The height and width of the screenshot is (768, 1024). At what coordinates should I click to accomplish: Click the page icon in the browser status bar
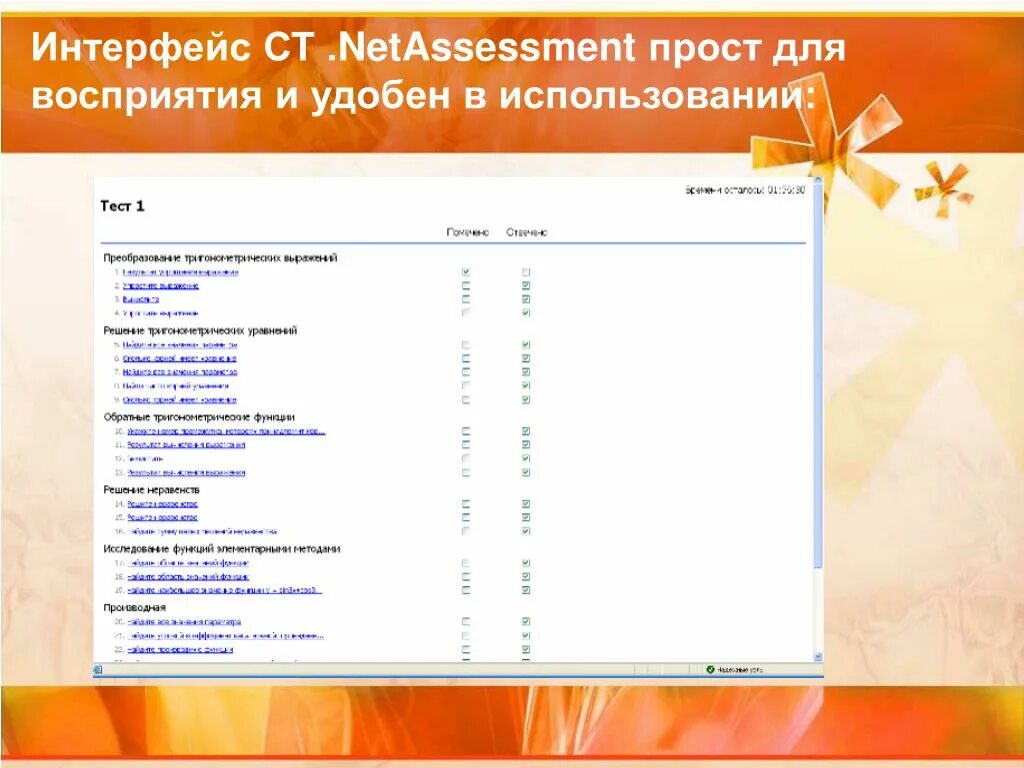click(98, 669)
